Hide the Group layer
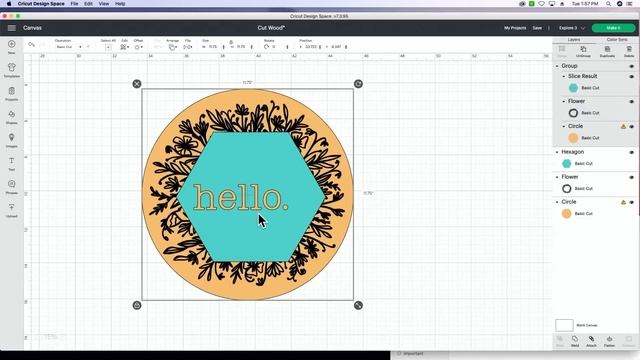 click(x=631, y=66)
